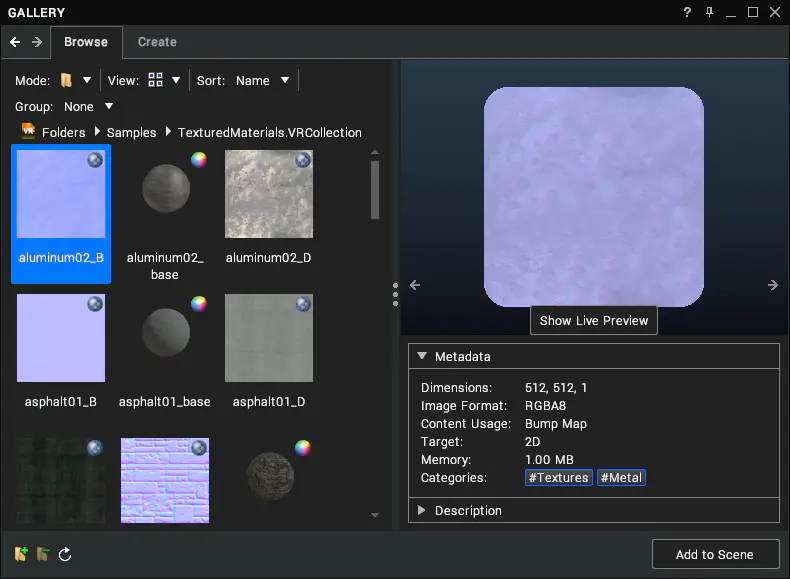Viewport: 790px width, 579px height.
Task: Pin the Gallery window
Action: point(709,12)
